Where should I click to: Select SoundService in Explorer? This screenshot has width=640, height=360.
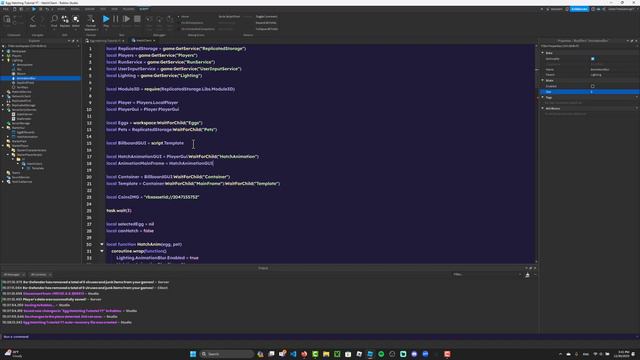click(20, 177)
